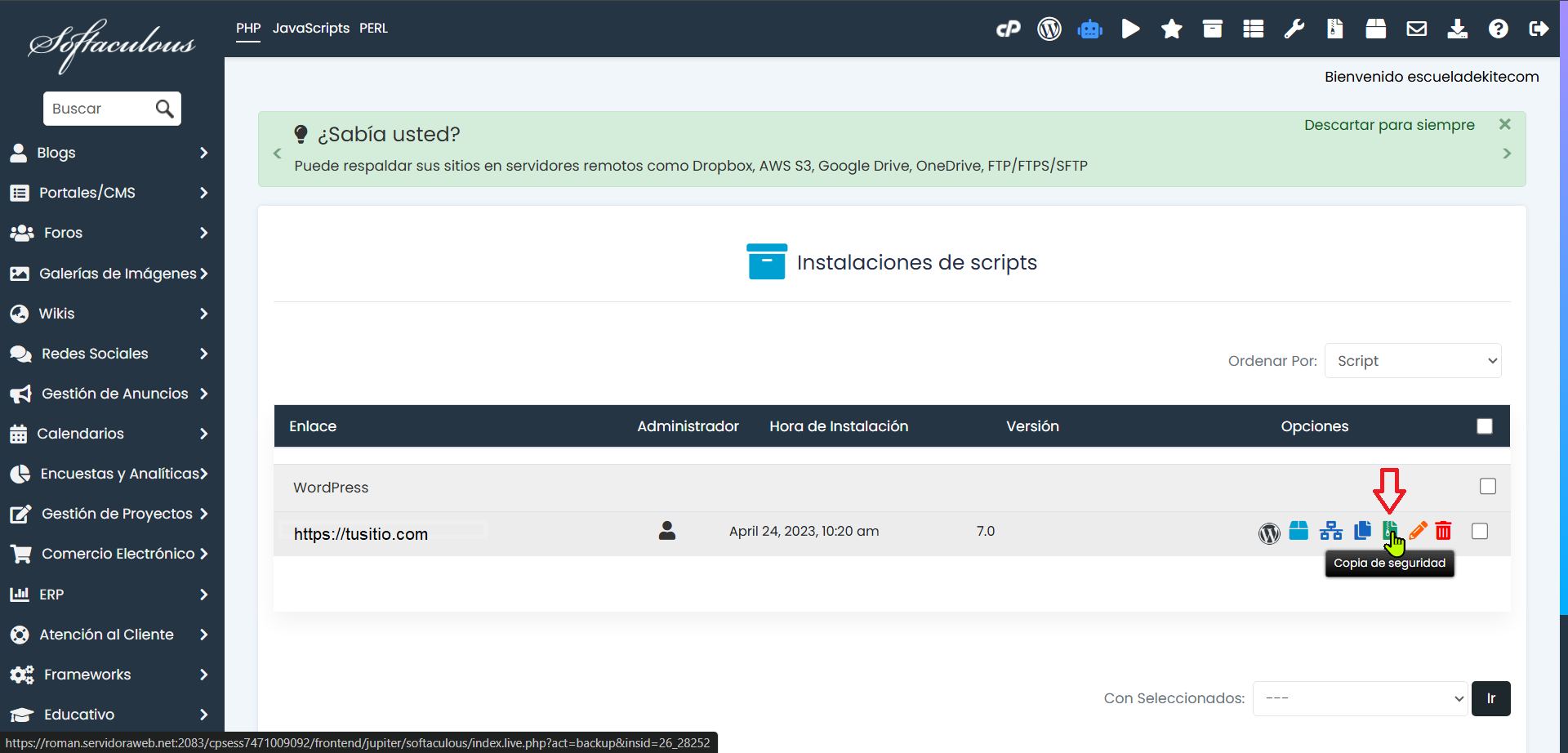Expand the Calendarios category chevron

point(204,434)
